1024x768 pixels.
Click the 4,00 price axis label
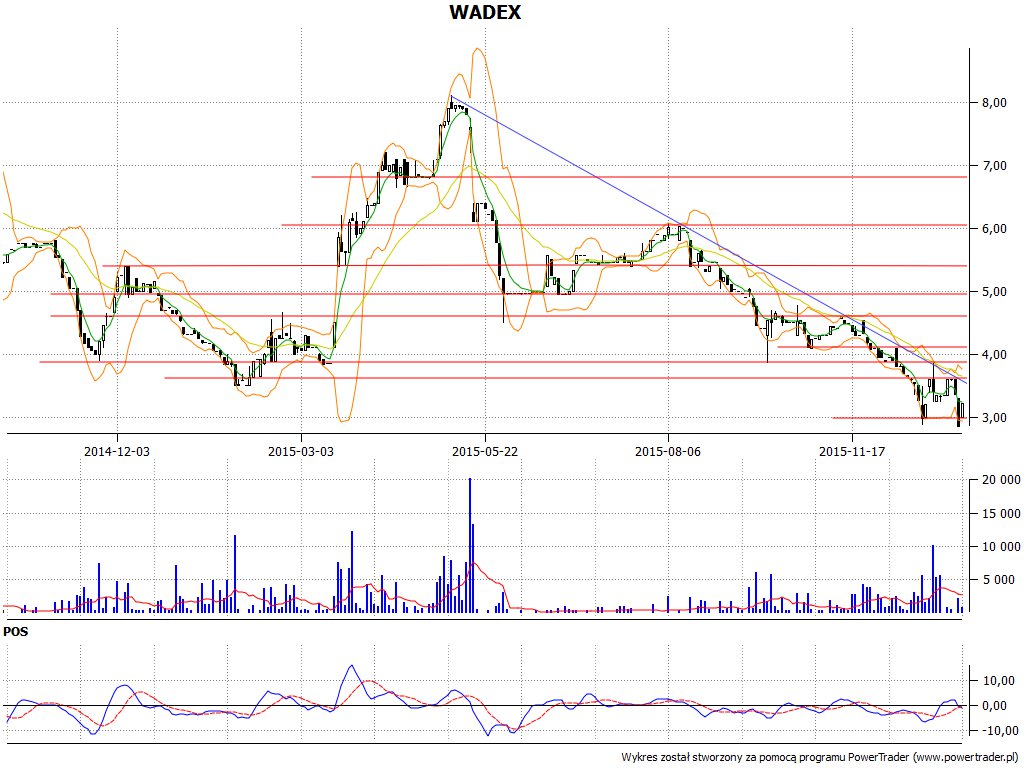pos(993,355)
